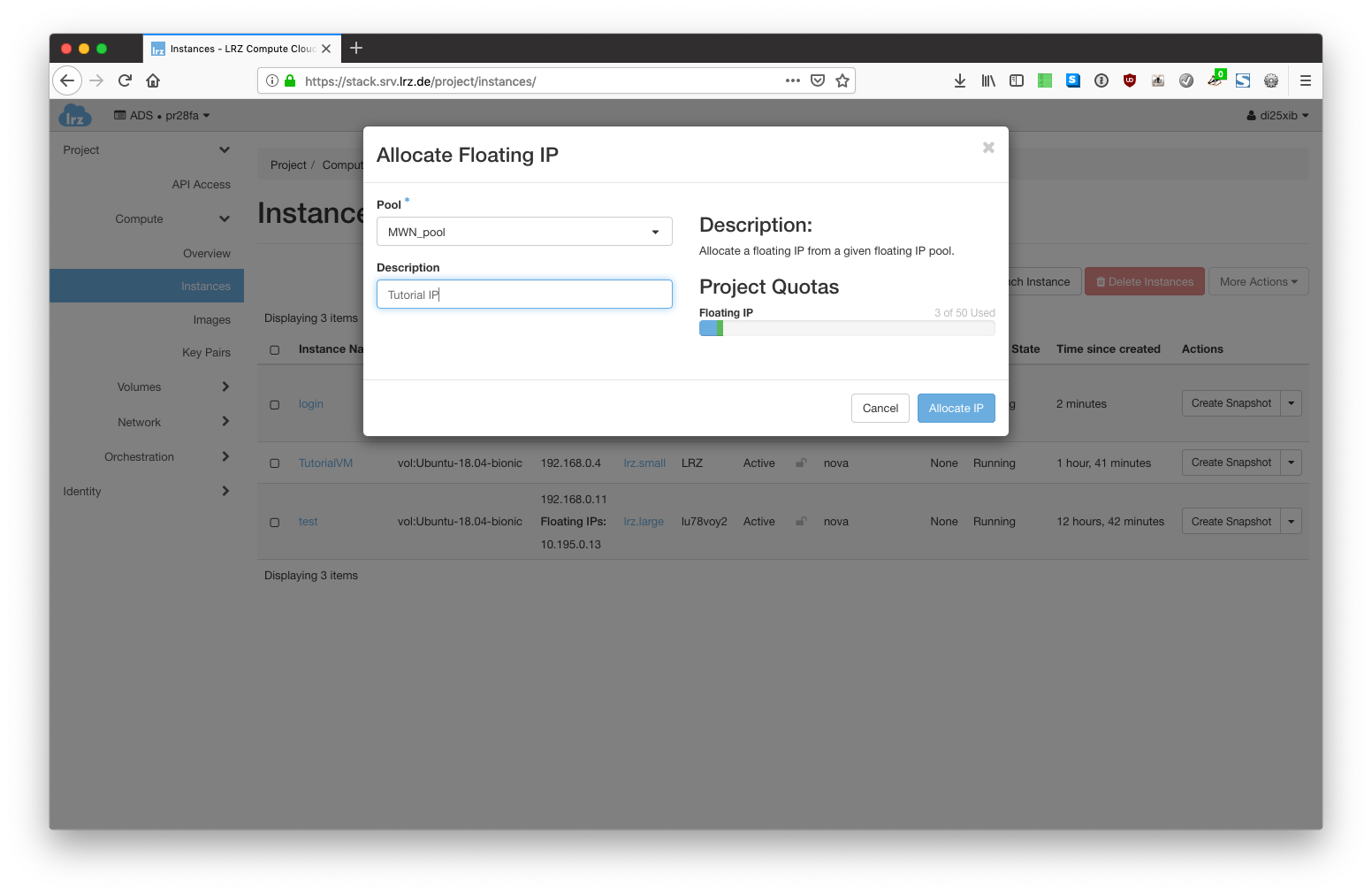The image size is (1372, 895).
Task: Open the Key Pairs sidebar item
Action: click(206, 352)
